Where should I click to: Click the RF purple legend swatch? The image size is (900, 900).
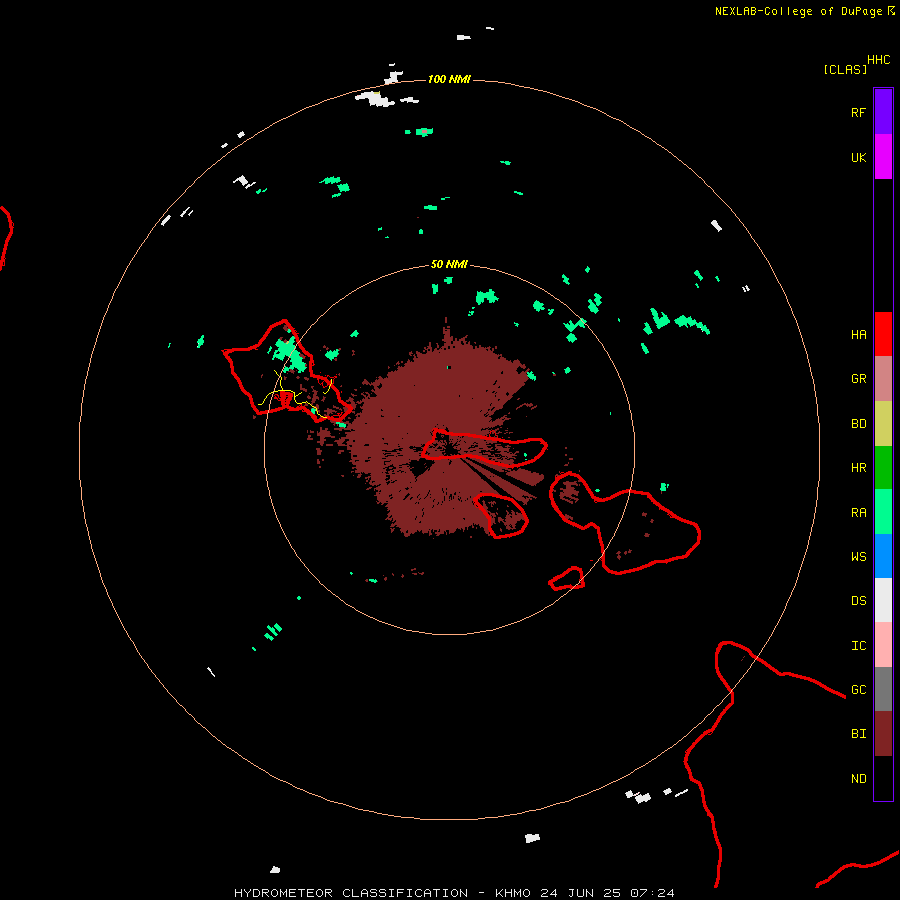pos(883,112)
